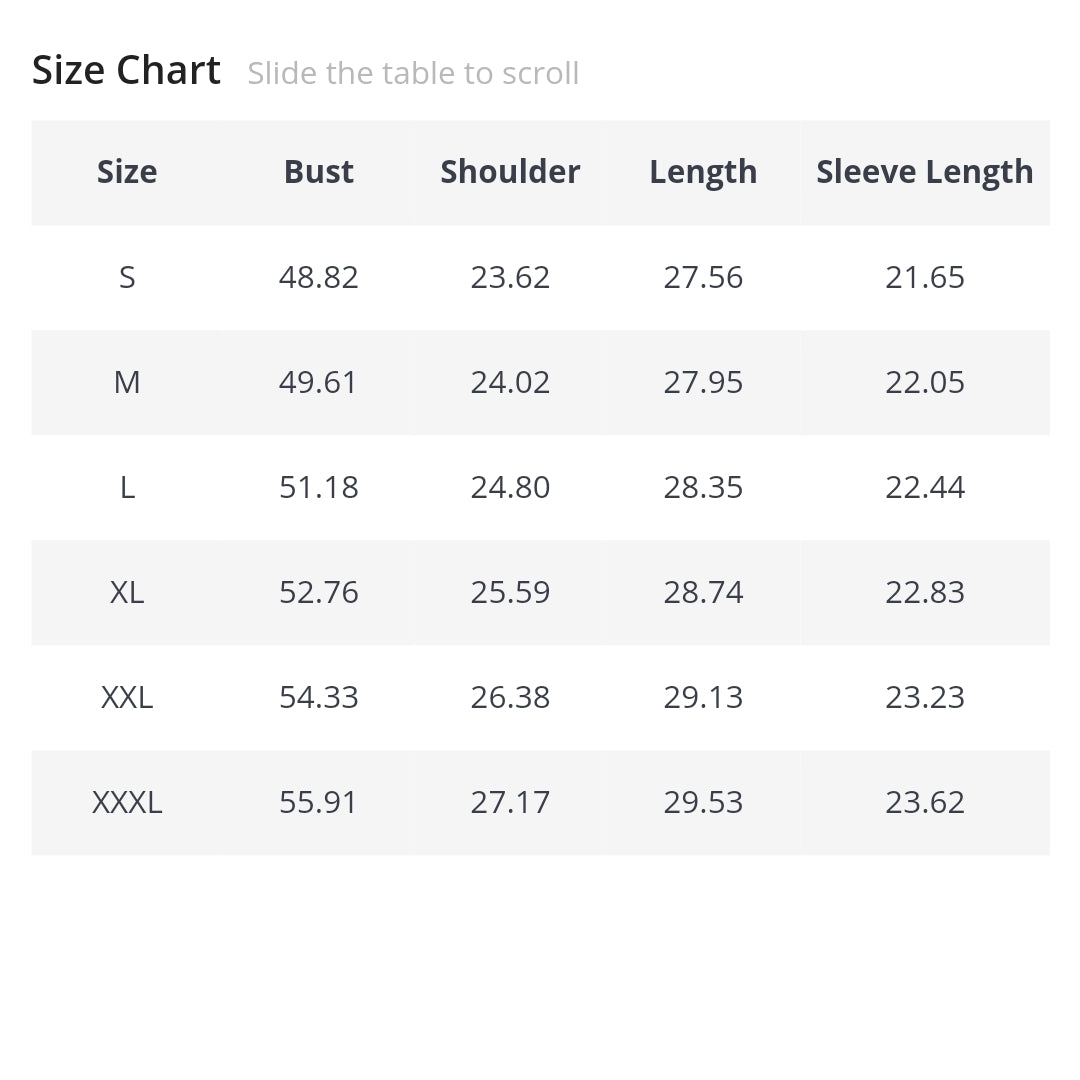Click the bust value 48.82

pyautogui.click(x=318, y=277)
